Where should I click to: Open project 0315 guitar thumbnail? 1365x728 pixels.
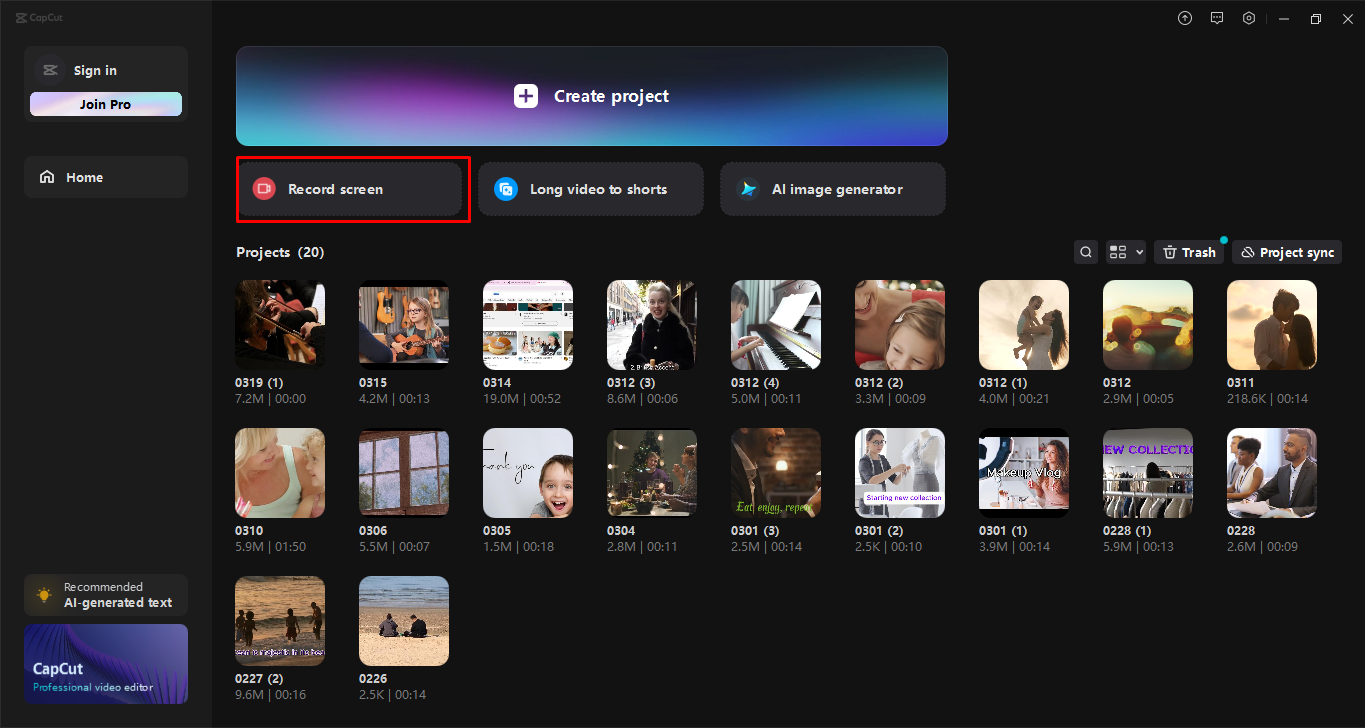[403, 324]
